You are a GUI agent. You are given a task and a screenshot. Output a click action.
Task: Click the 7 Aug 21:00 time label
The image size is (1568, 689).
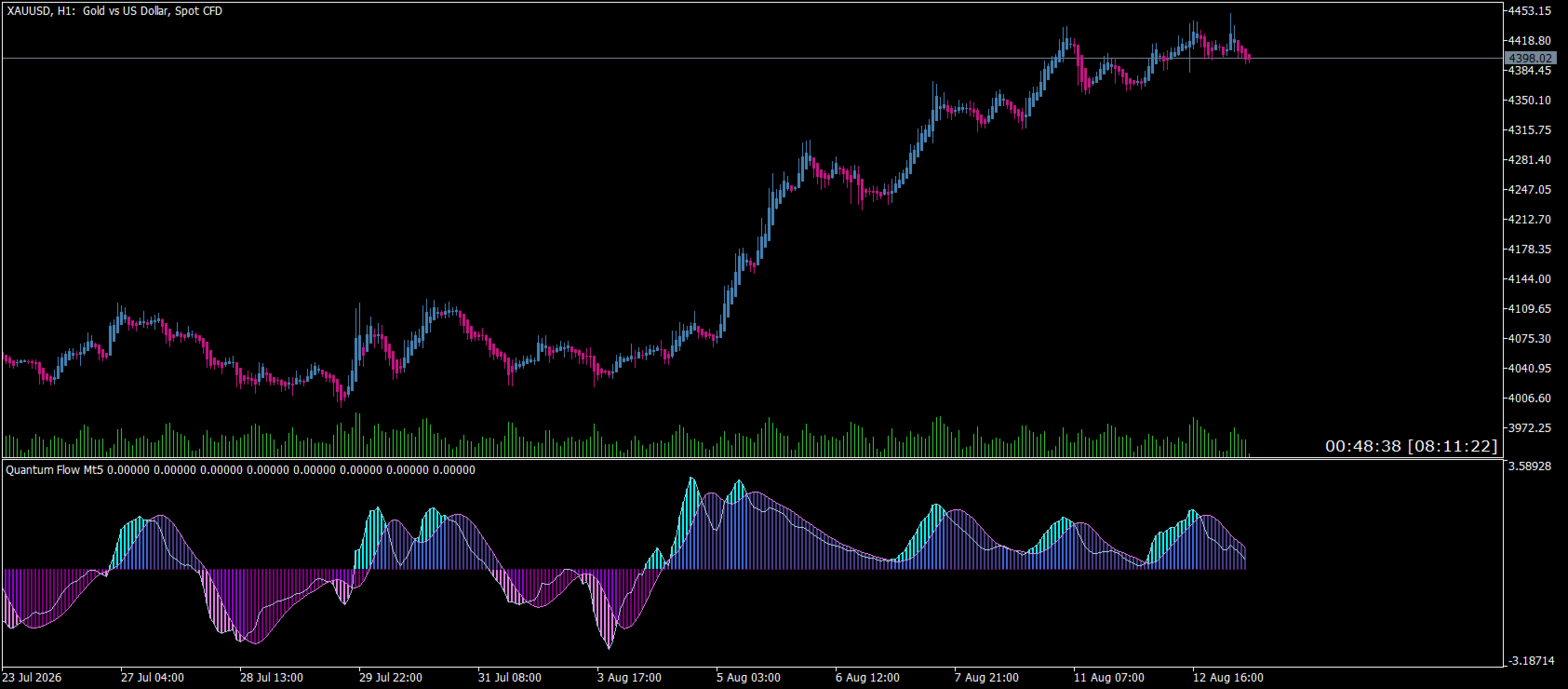[x=986, y=678]
